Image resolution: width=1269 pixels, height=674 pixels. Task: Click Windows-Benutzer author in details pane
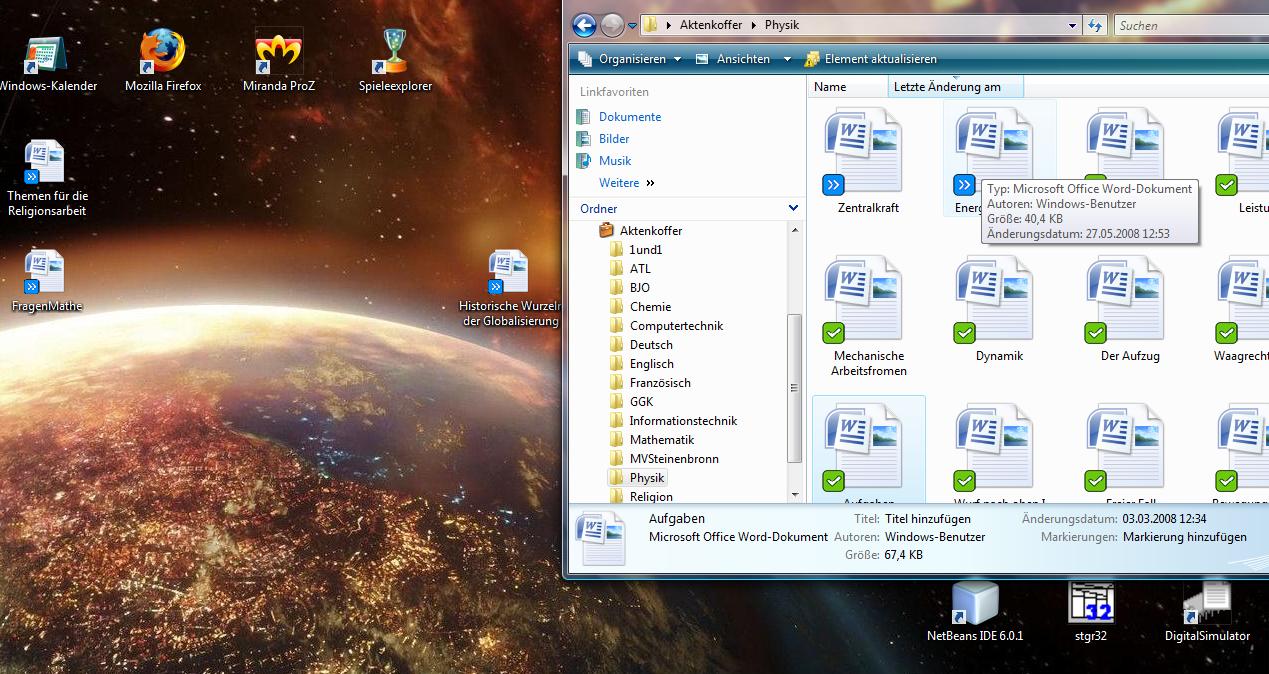[935, 537]
